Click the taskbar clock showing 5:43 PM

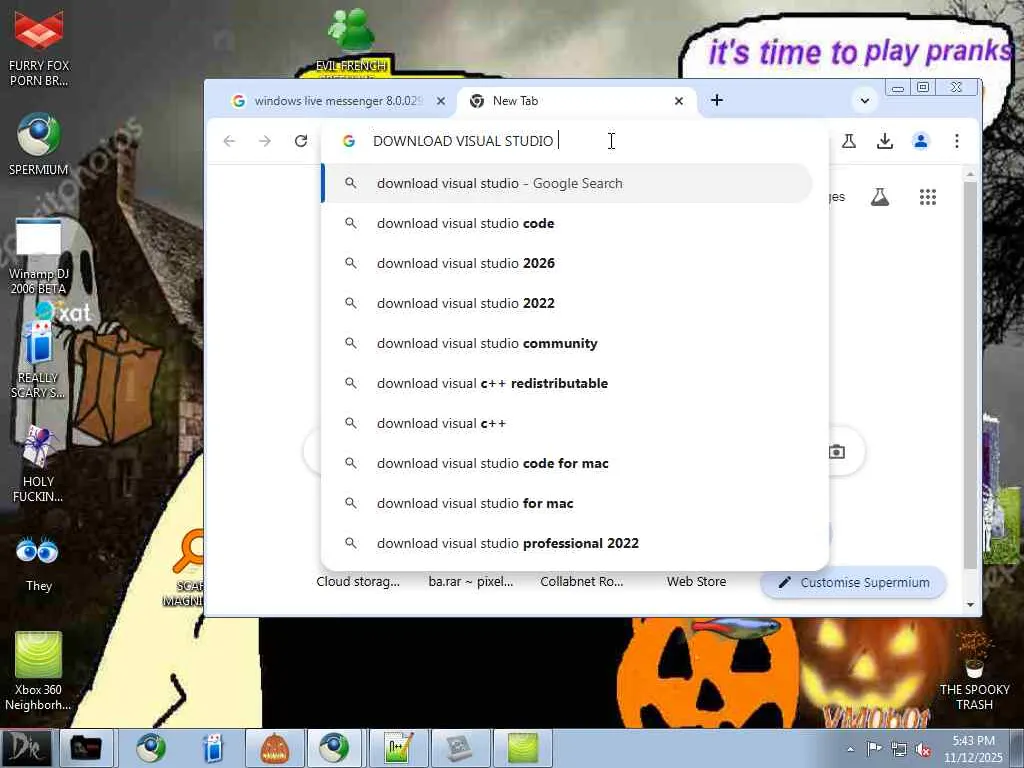click(x=973, y=748)
